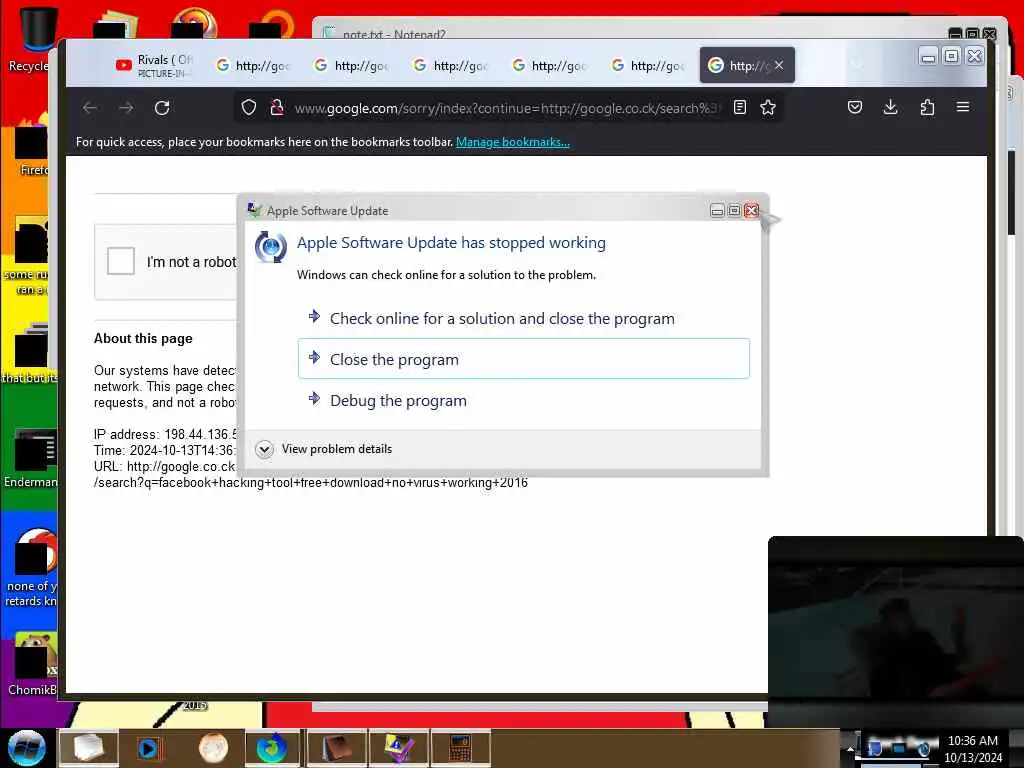Minimize the Firefox window
Screen dimensions: 1024x768
pyautogui.click(x=928, y=57)
